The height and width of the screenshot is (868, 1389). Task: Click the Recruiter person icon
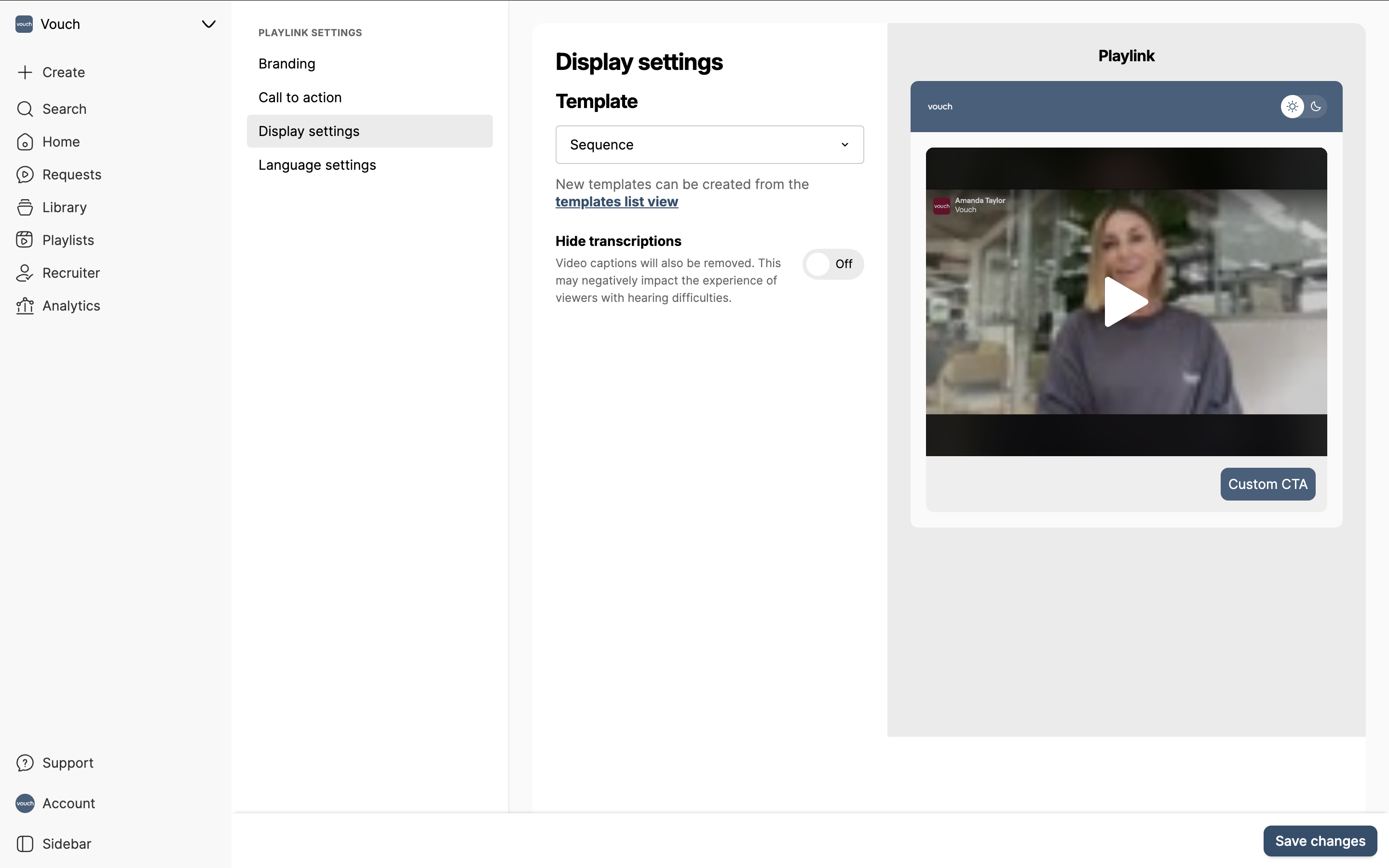[x=25, y=273]
